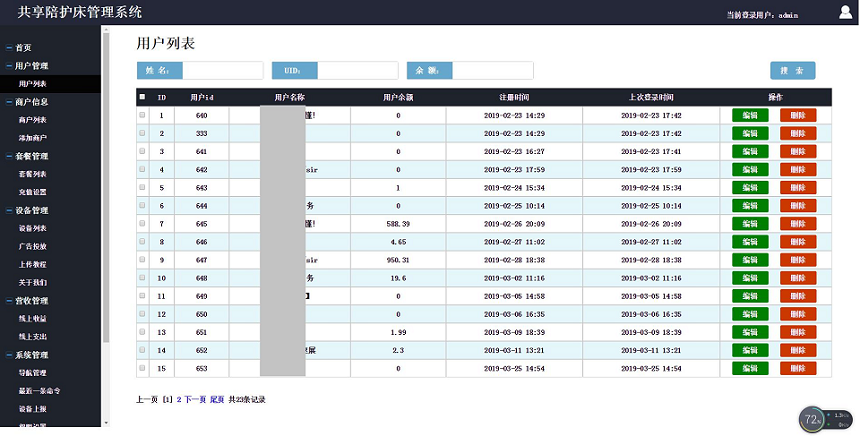Click the 72% floating monitor widget
The width and height of the screenshot is (860, 436).
tap(813, 419)
